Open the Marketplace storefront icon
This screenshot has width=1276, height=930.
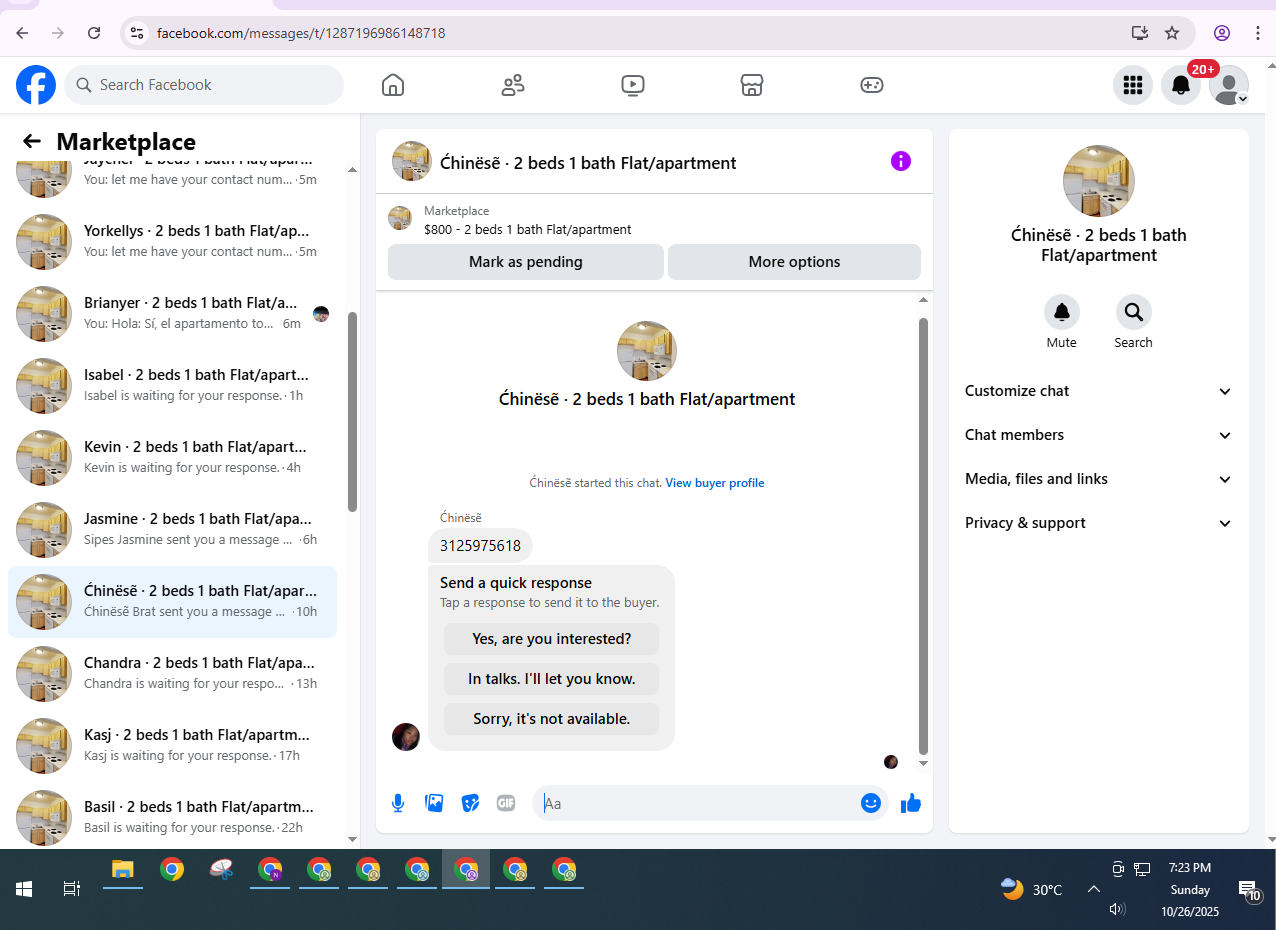752,85
